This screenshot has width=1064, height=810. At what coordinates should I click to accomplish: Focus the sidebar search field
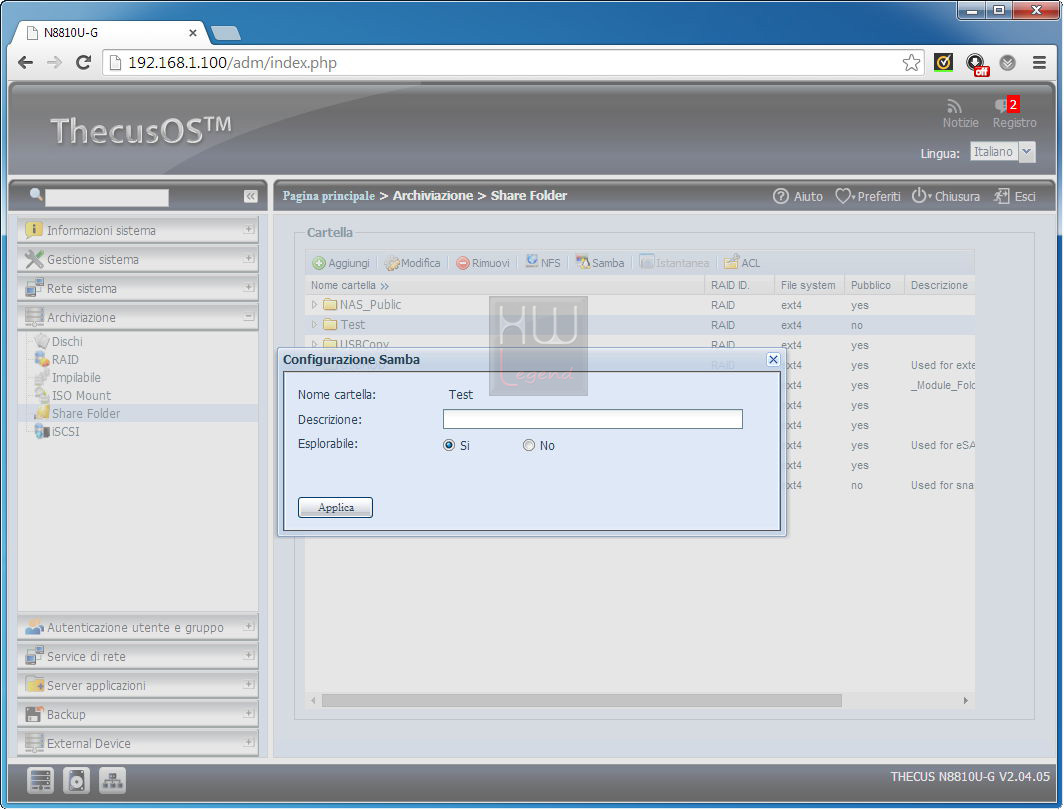(107, 197)
